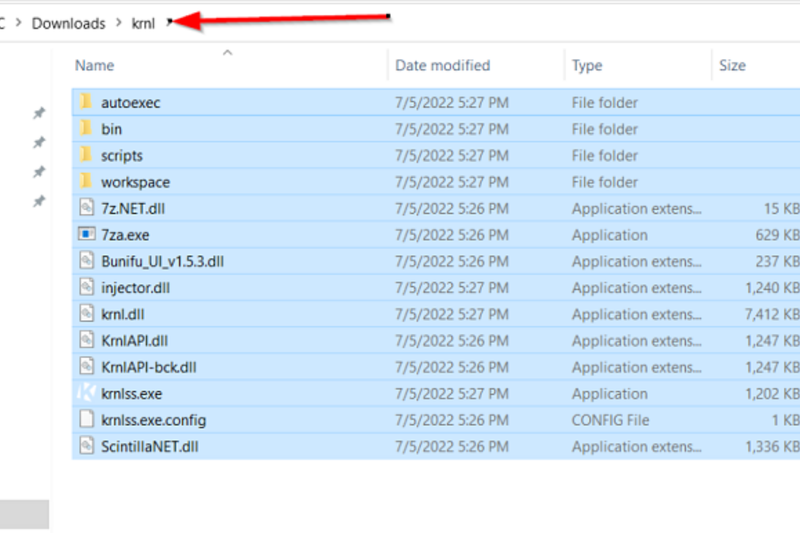The width and height of the screenshot is (800, 533).
Task: Select the ScintillaNET.dll file name
Action: coord(149,447)
